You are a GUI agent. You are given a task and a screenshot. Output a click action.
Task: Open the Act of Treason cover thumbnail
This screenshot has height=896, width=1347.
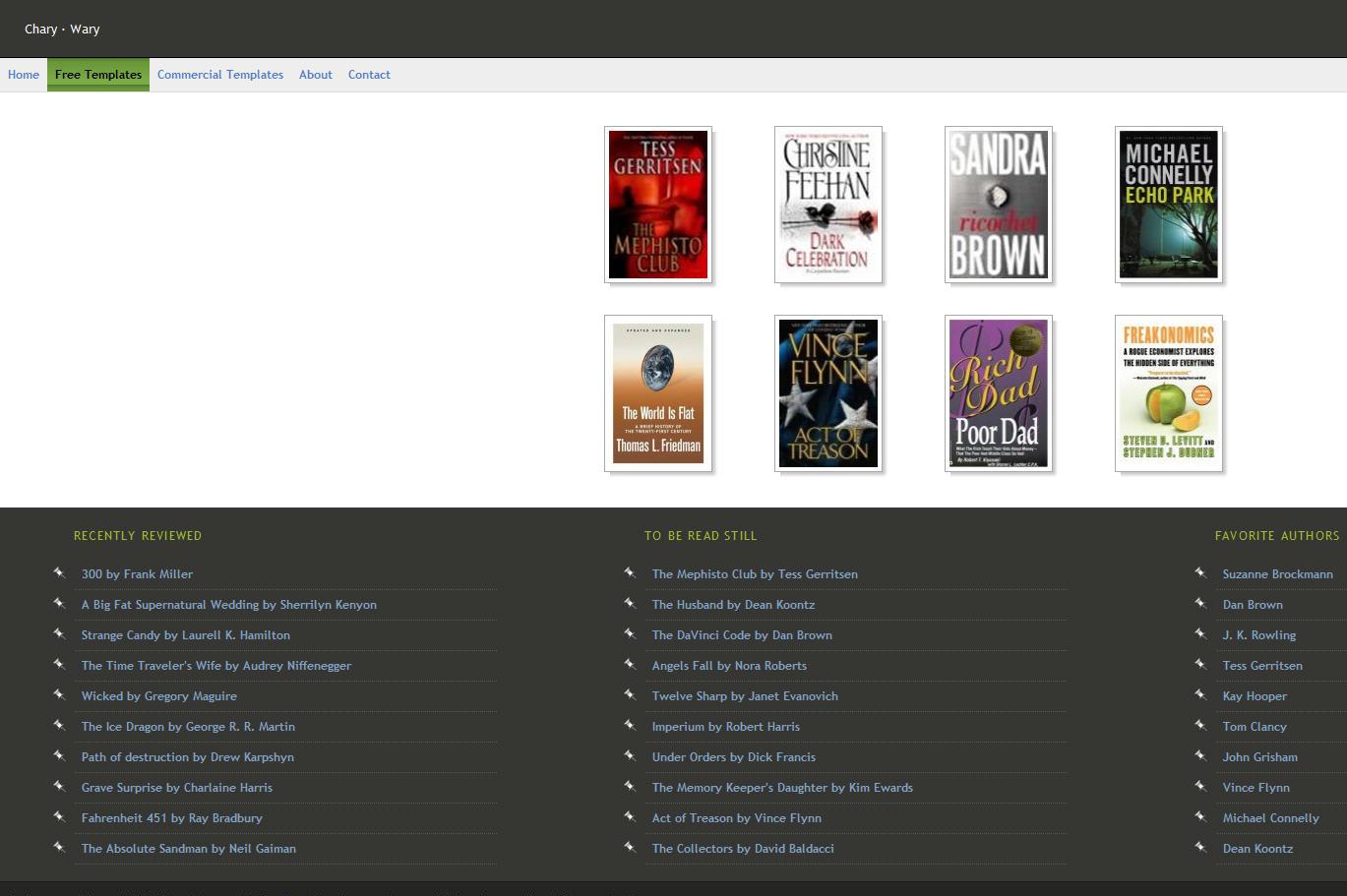[x=828, y=393]
